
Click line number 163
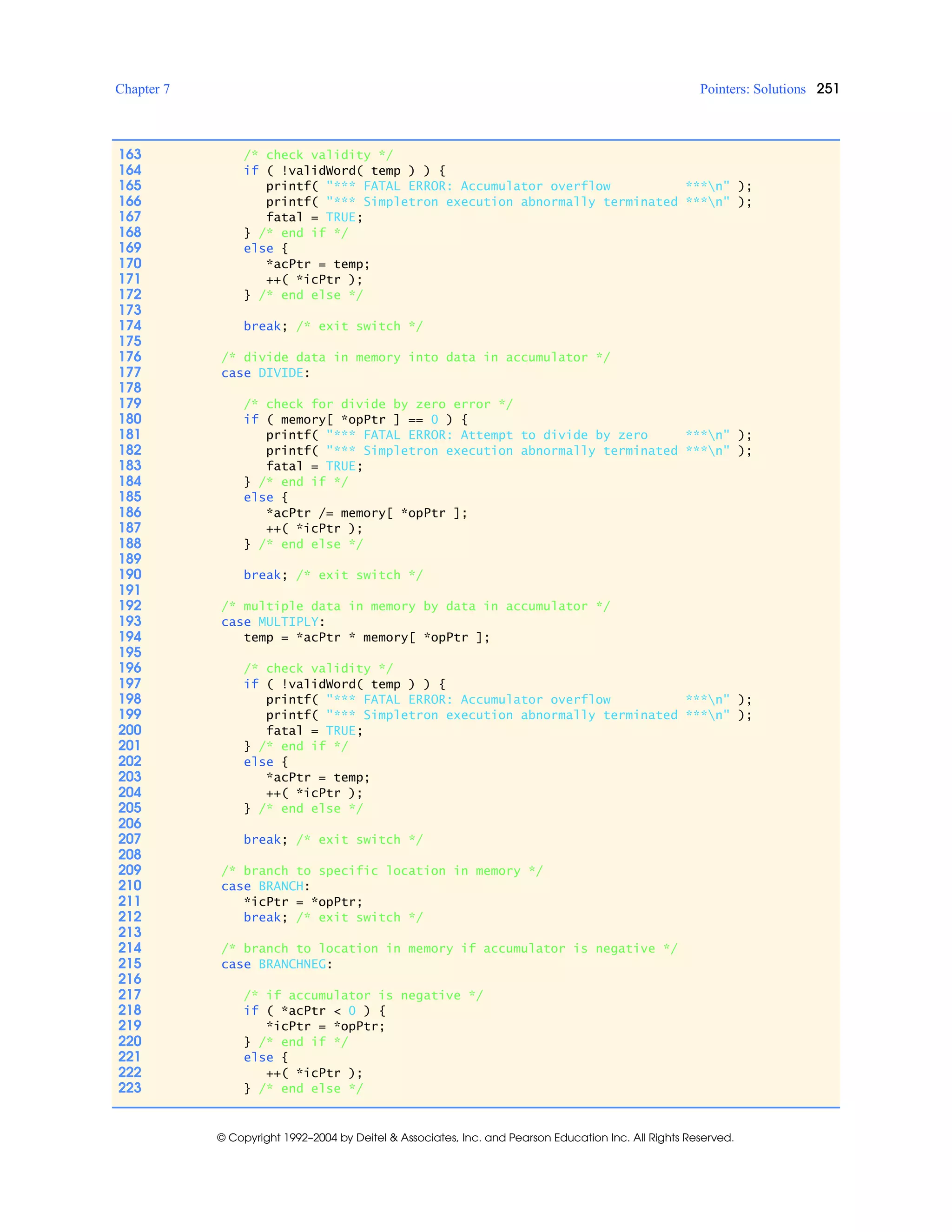tap(130, 154)
